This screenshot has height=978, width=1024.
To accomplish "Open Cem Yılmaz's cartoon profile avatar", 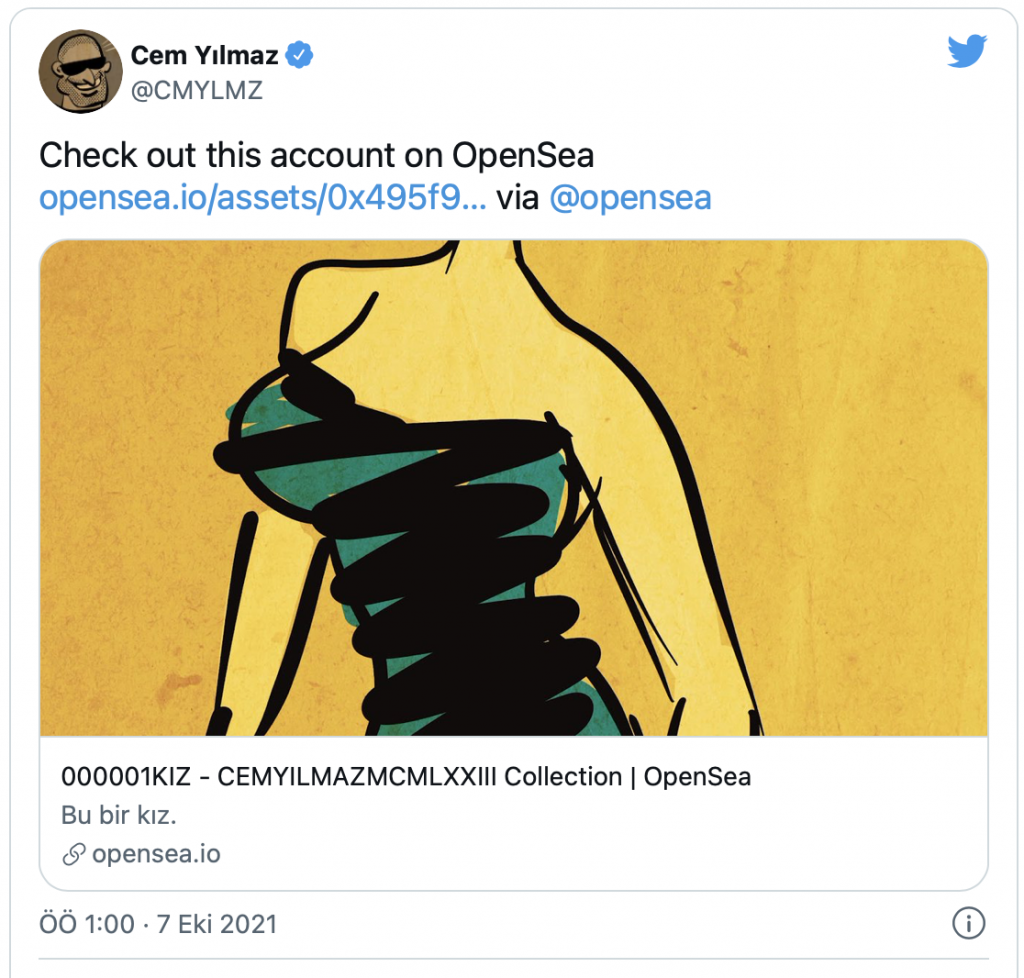I will [81, 71].
